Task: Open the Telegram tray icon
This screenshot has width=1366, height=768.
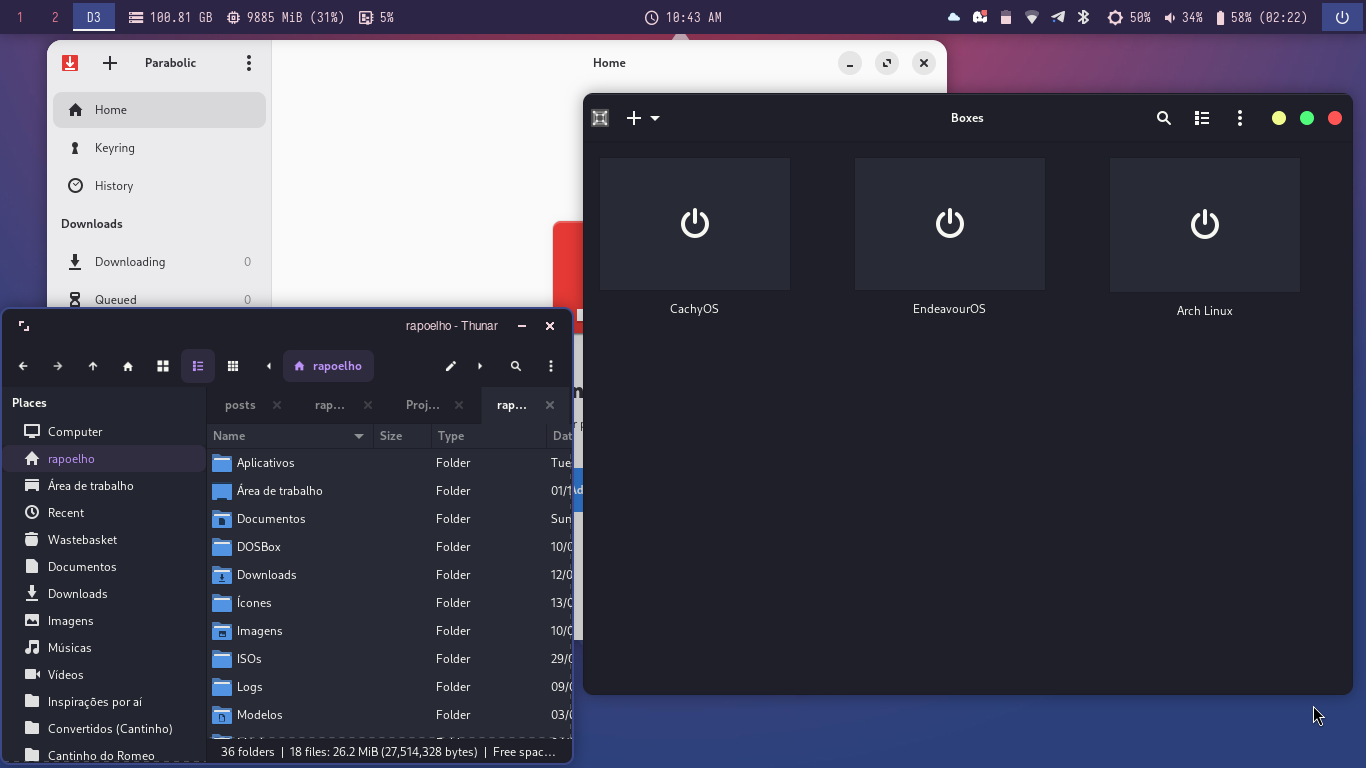Action: (x=1058, y=17)
